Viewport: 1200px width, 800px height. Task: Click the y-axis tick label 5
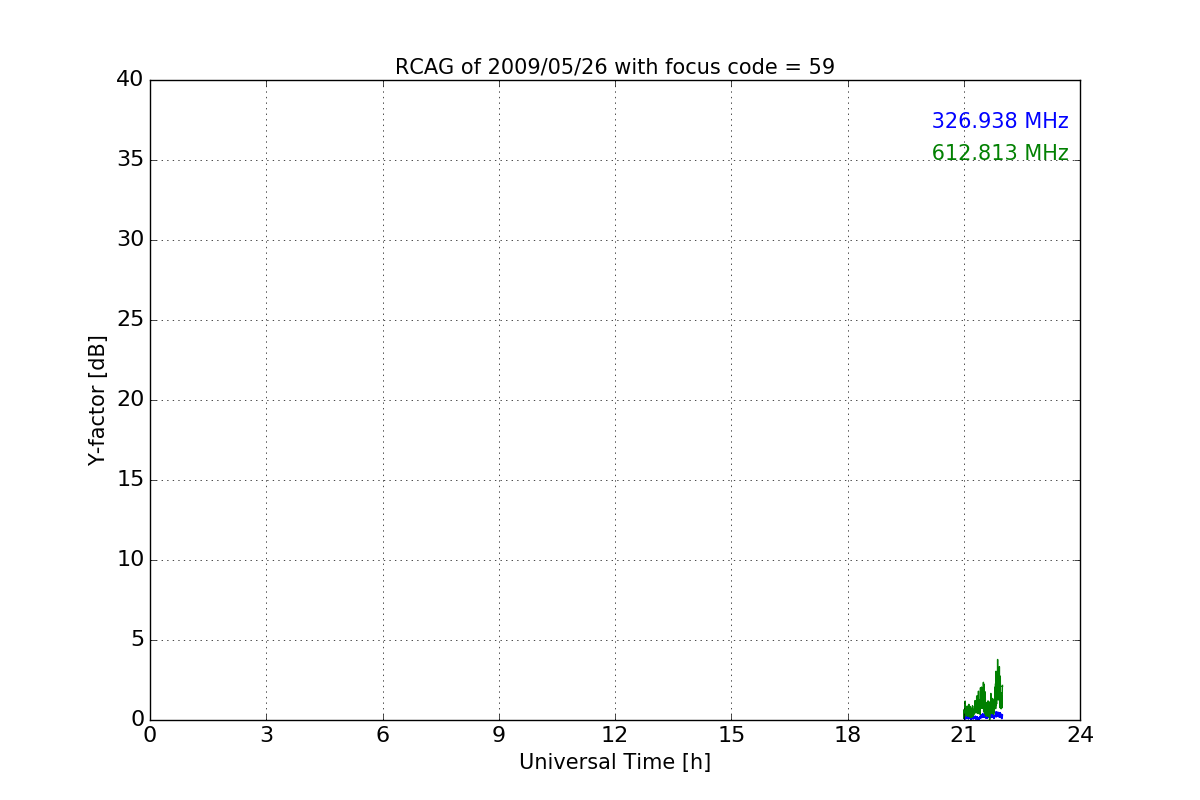click(x=137, y=639)
